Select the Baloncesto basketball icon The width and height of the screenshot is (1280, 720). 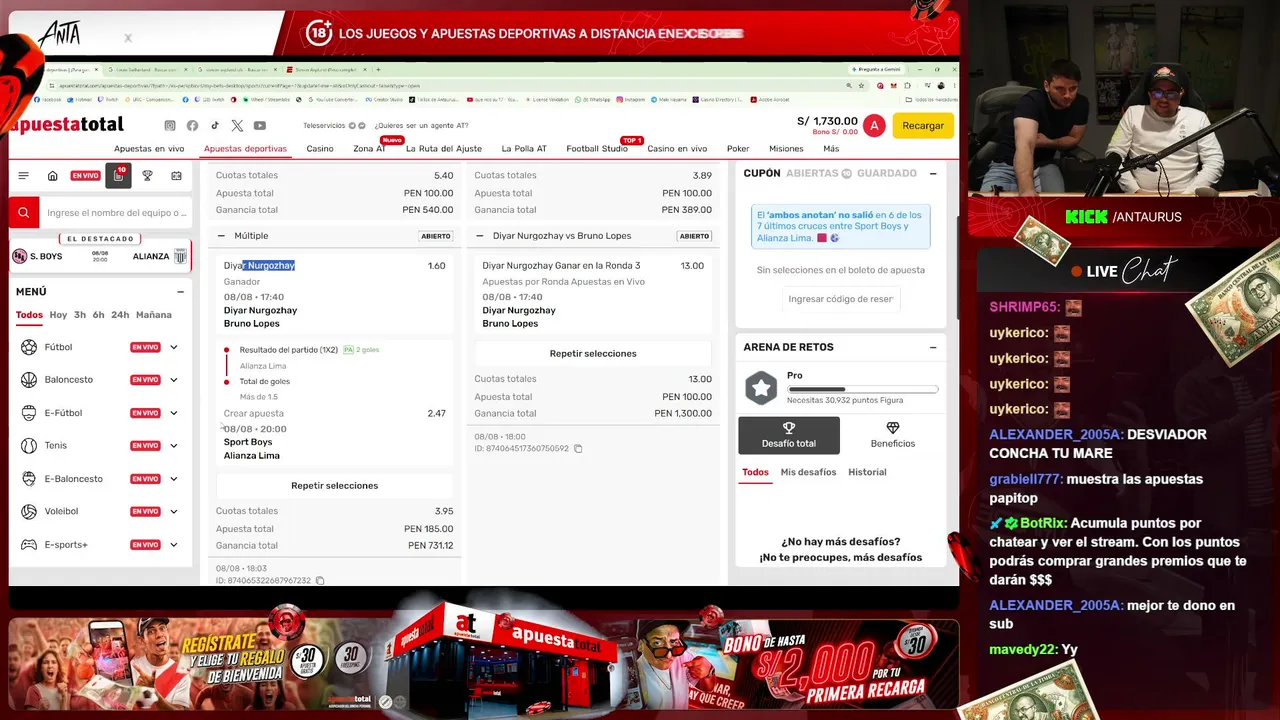pos(29,380)
